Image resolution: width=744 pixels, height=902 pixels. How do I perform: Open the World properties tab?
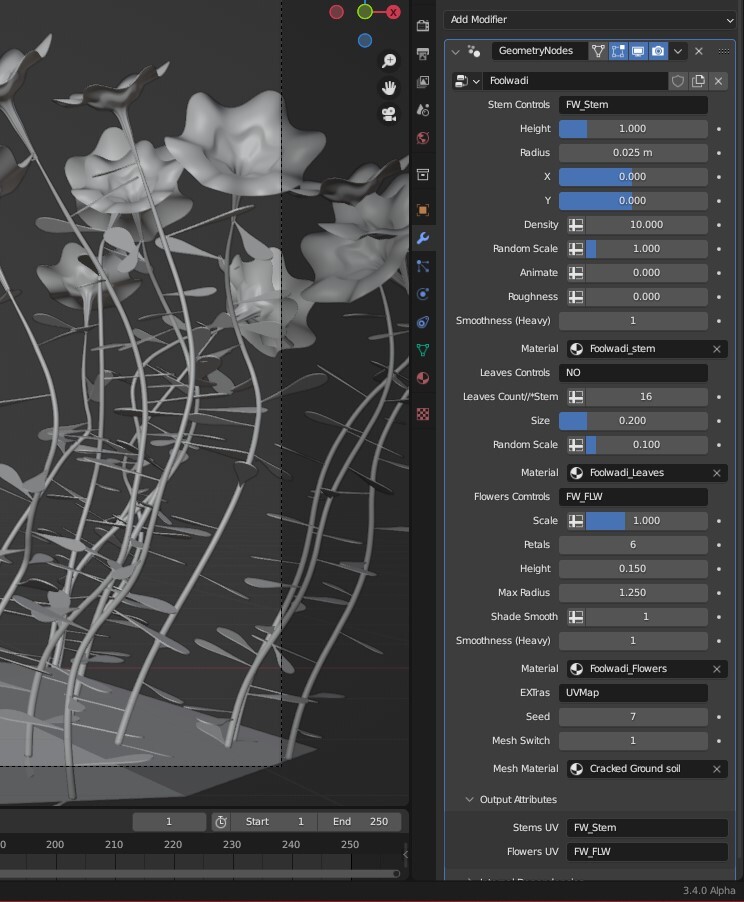pyautogui.click(x=423, y=138)
